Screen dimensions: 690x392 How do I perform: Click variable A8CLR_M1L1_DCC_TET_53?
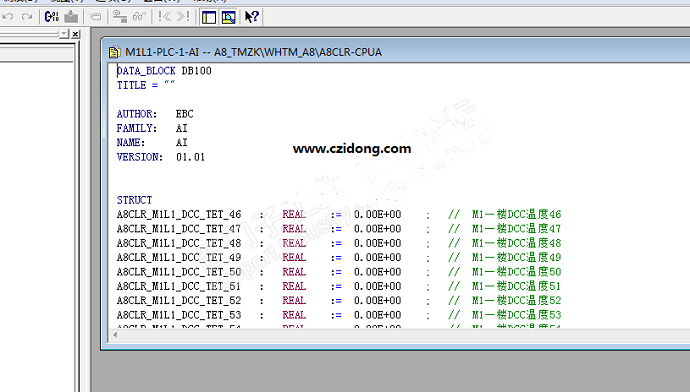pos(179,315)
